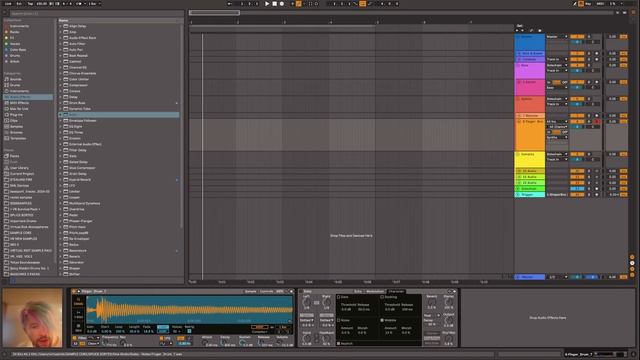
Task: Select Plug-Ins category
Action: (x=16, y=115)
